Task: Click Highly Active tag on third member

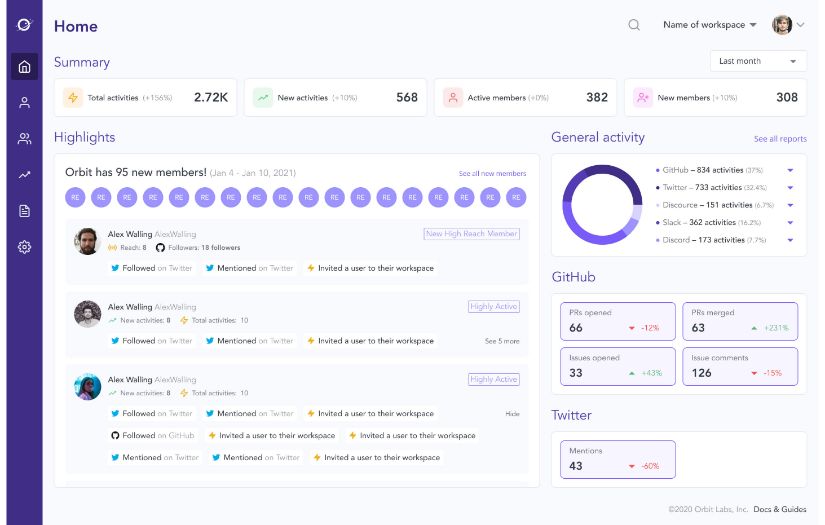Action: click(494, 379)
